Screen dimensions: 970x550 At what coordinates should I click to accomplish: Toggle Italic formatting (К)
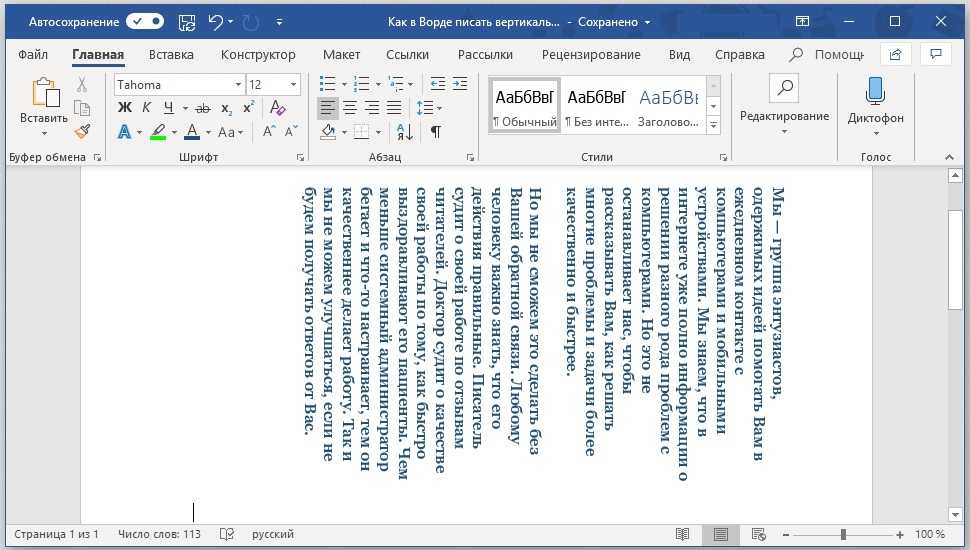pyautogui.click(x=146, y=108)
